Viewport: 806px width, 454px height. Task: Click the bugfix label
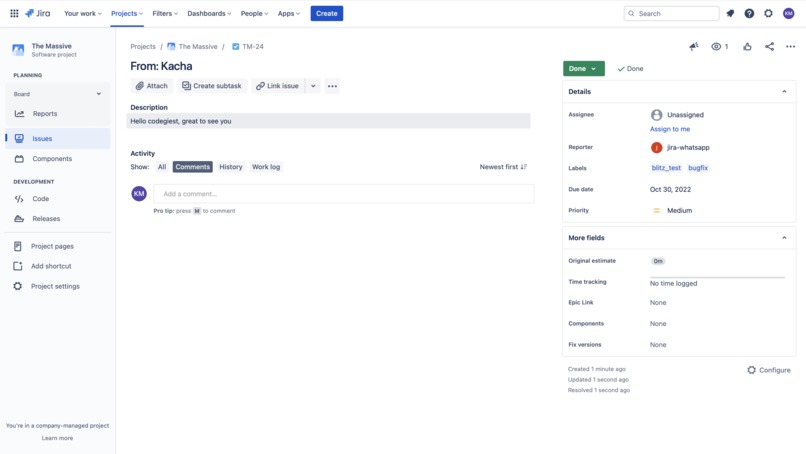point(698,168)
